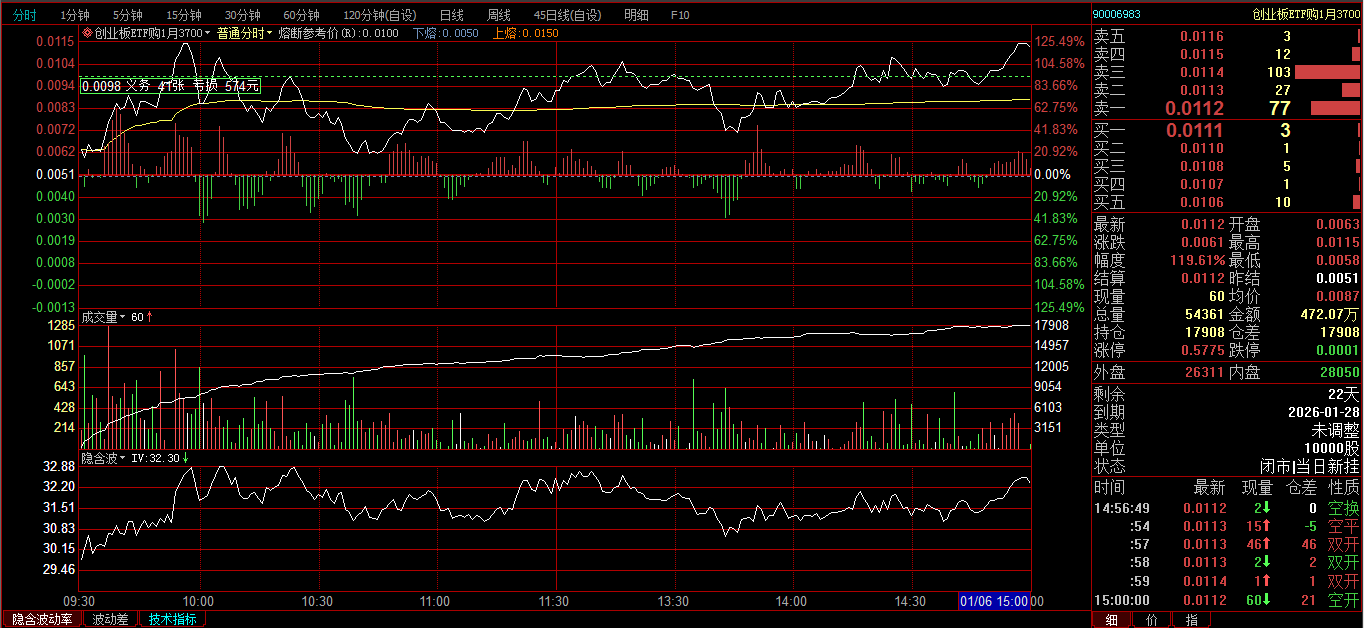
Task: Click the contract code 90006983
Action: pos(1117,15)
